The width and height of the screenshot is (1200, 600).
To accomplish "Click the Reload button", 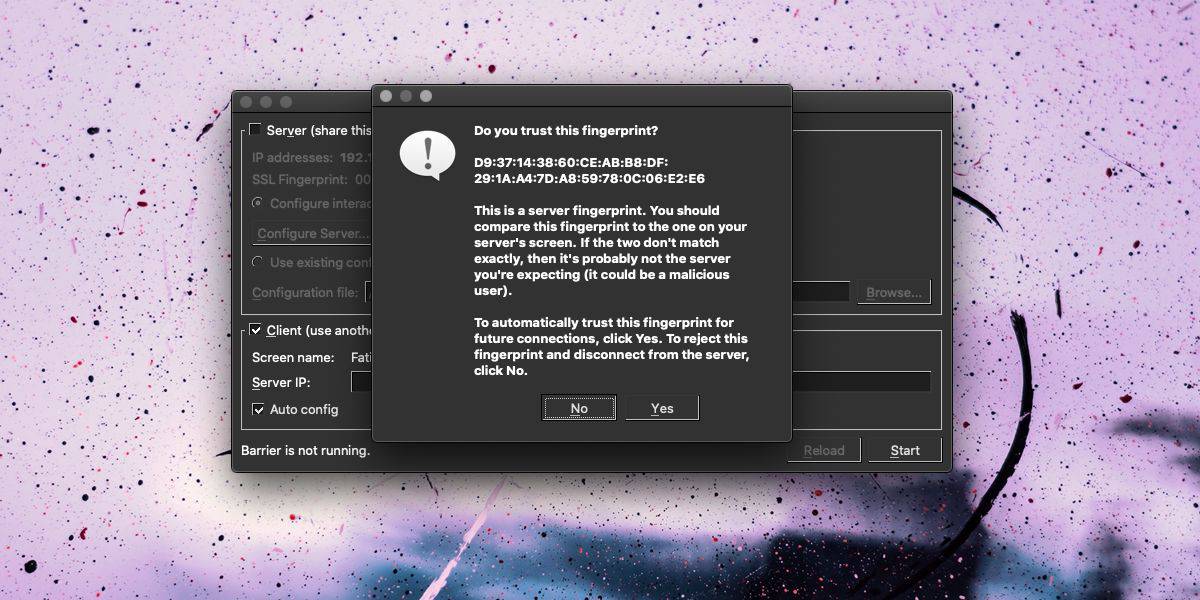I will click(823, 449).
